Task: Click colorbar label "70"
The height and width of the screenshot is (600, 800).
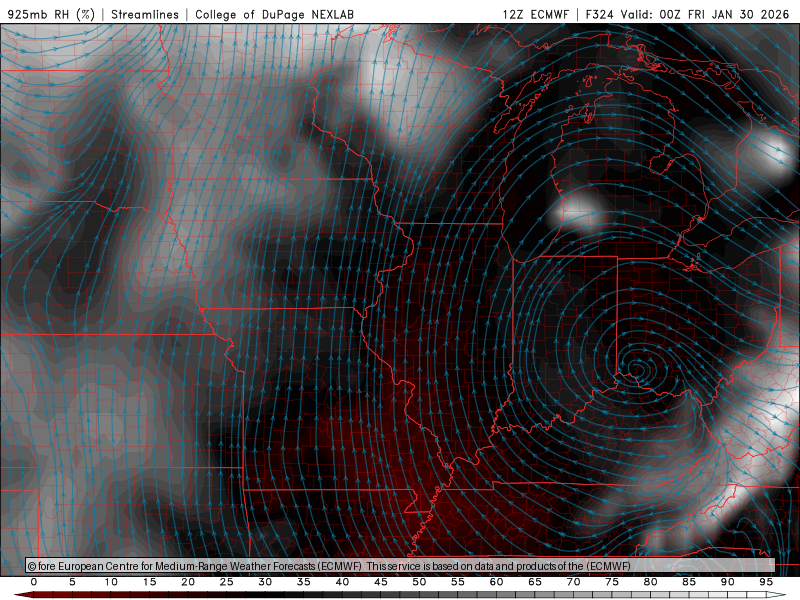Action: 573,582
